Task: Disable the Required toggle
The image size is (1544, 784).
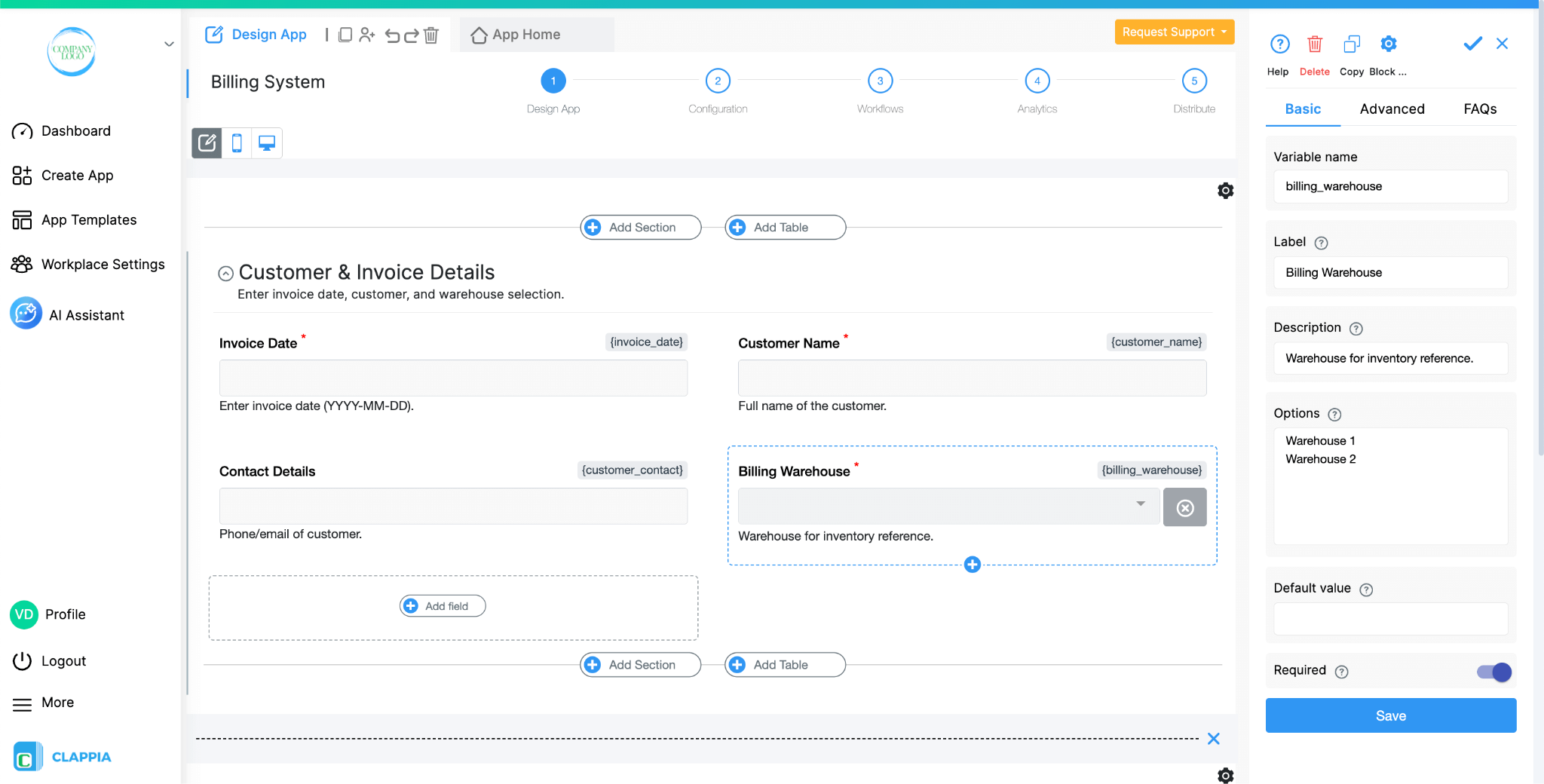Action: coord(1492,672)
